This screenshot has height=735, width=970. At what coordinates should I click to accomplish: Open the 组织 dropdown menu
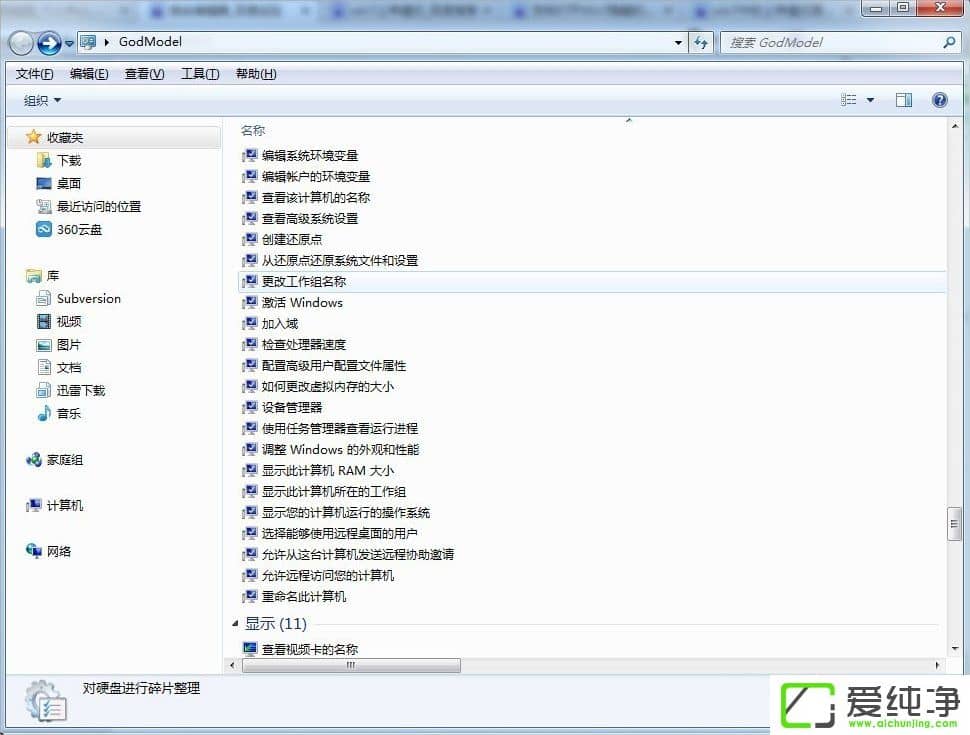[x=42, y=100]
